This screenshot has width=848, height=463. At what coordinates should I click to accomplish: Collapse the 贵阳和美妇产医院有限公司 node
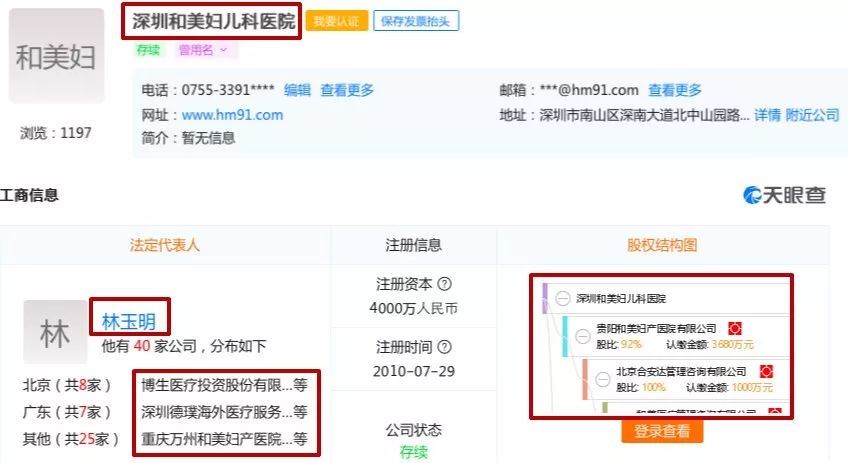point(583,336)
